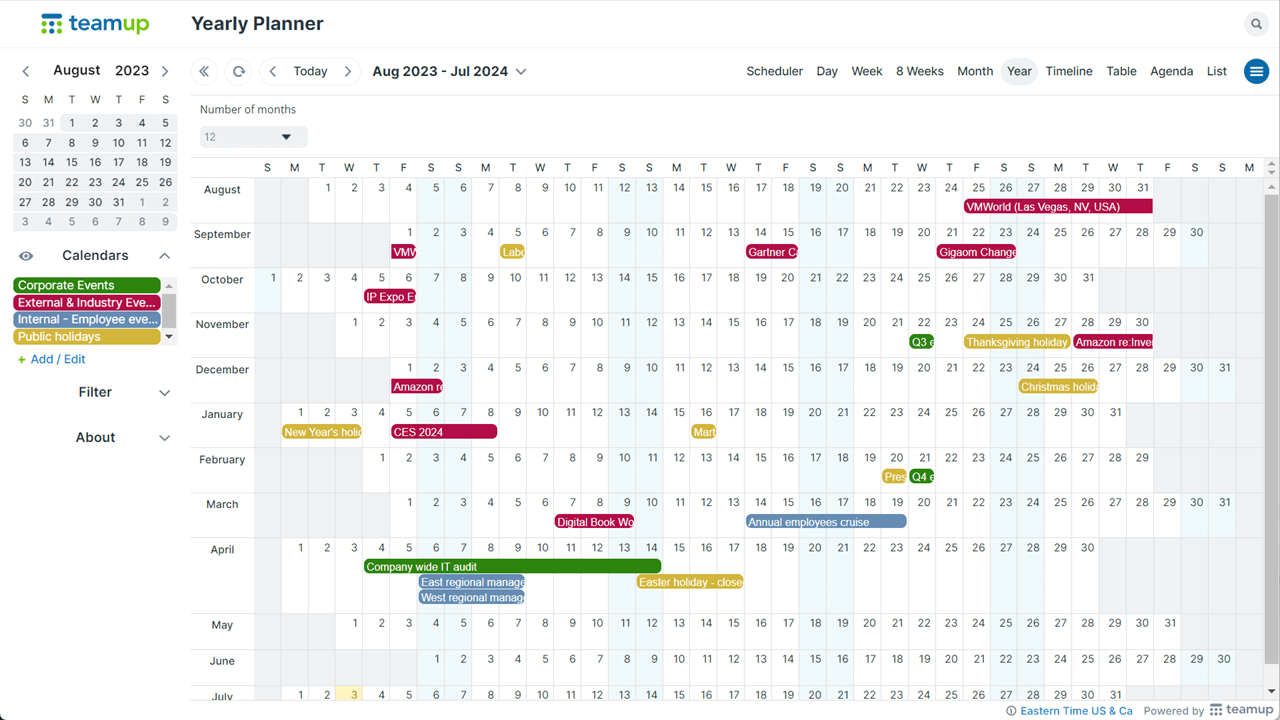Screen dimensions: 1280x720
Task: Switch to Table view
Action: (x=1121, y=71)
